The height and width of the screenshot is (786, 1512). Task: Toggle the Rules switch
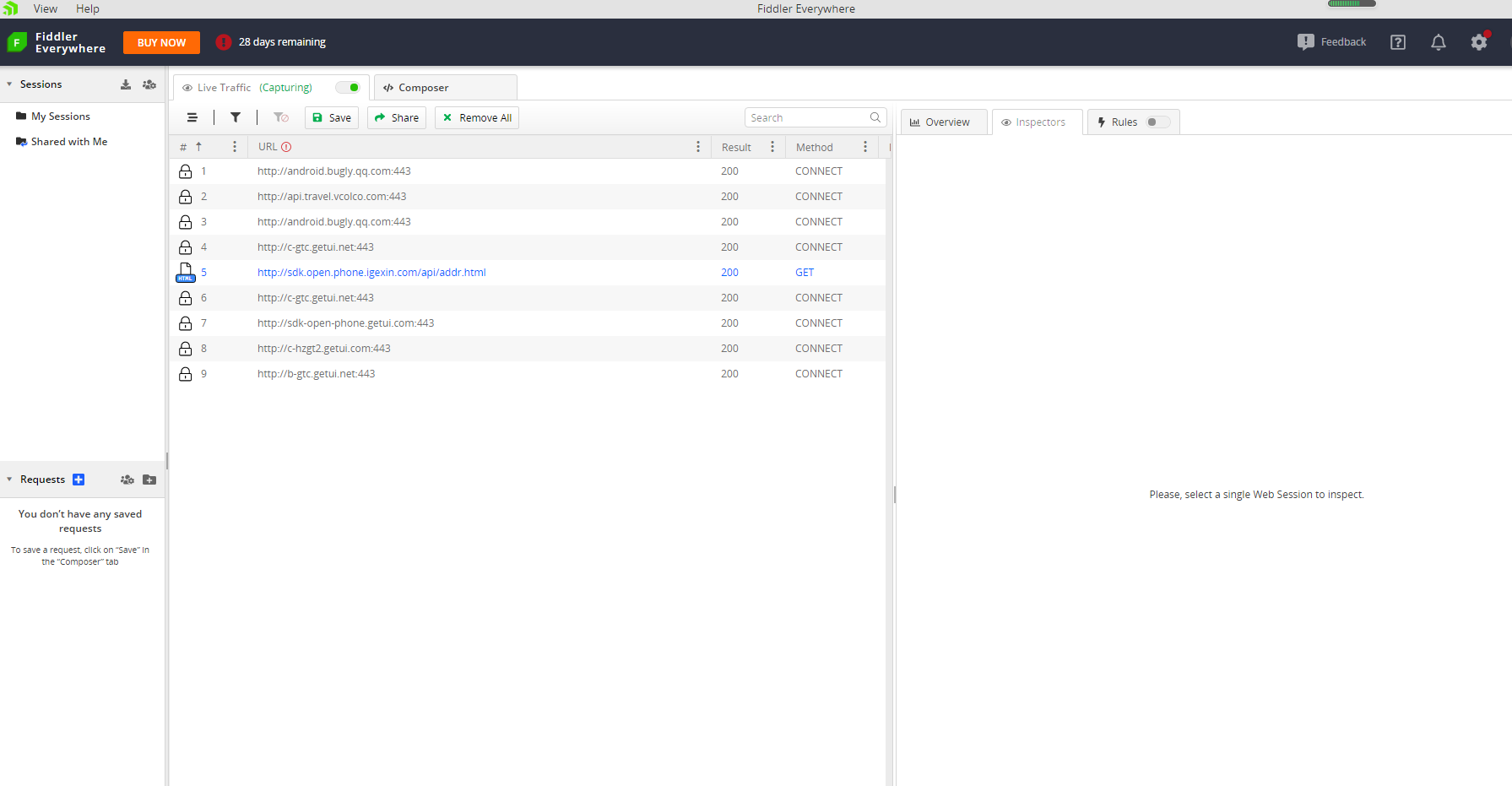pyautogui.click(x=1158, y=122)
